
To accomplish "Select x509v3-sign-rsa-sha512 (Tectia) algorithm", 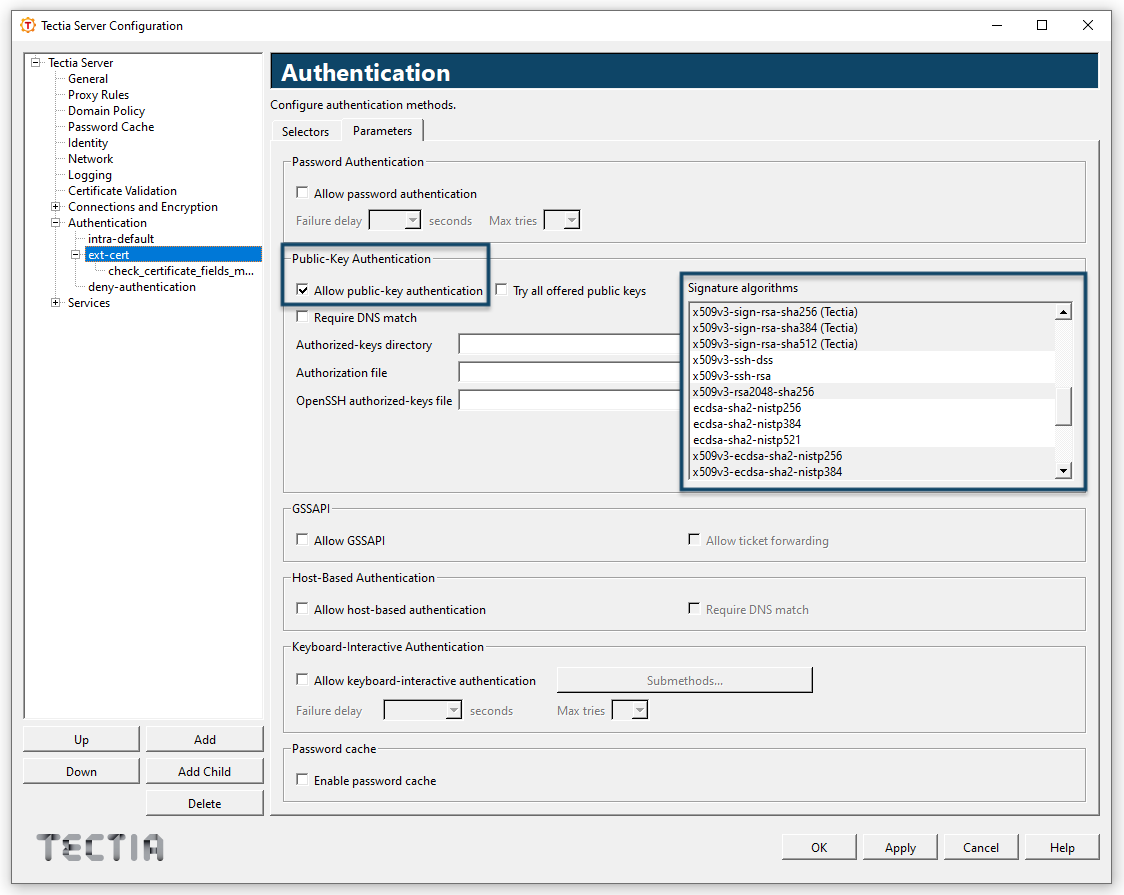I will point(872,343).
